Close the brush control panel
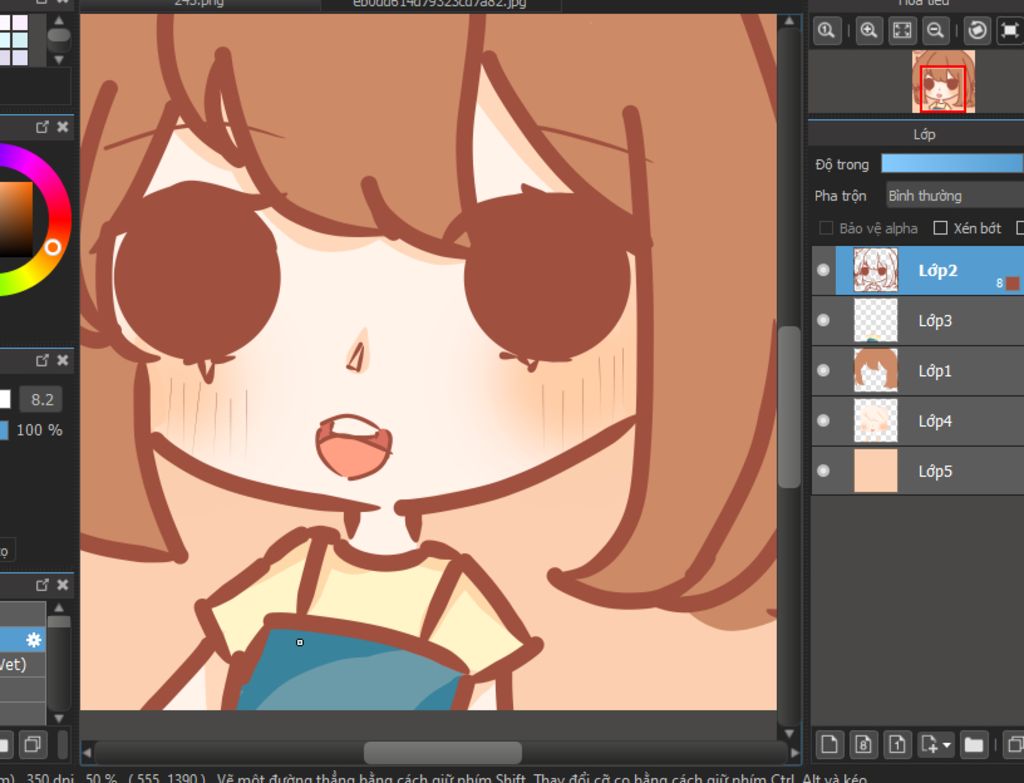The width and height of the screenshot is (1024, 783). 63,360
